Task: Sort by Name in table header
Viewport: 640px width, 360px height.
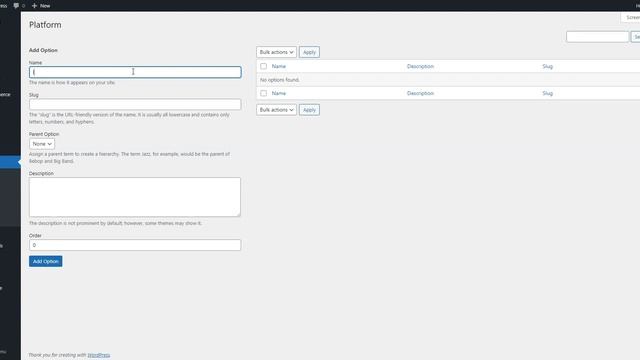Action: click(x=279, y=66)
